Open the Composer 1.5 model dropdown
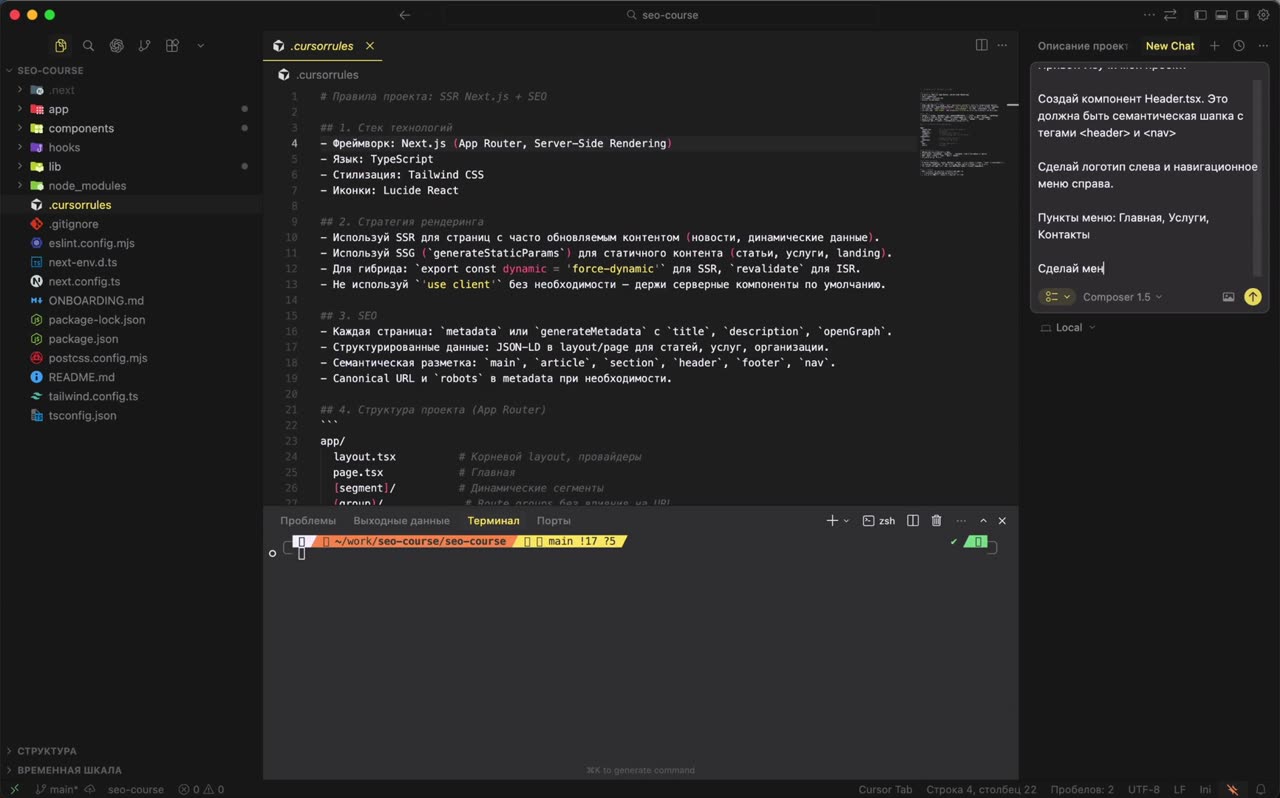 pos(1123,297)
